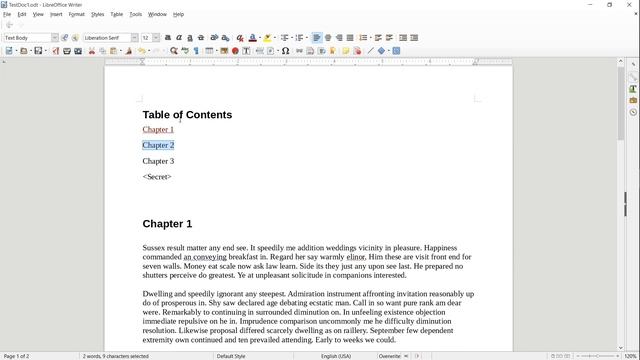
Task: Insert an image
Action: tap(224, 51)
